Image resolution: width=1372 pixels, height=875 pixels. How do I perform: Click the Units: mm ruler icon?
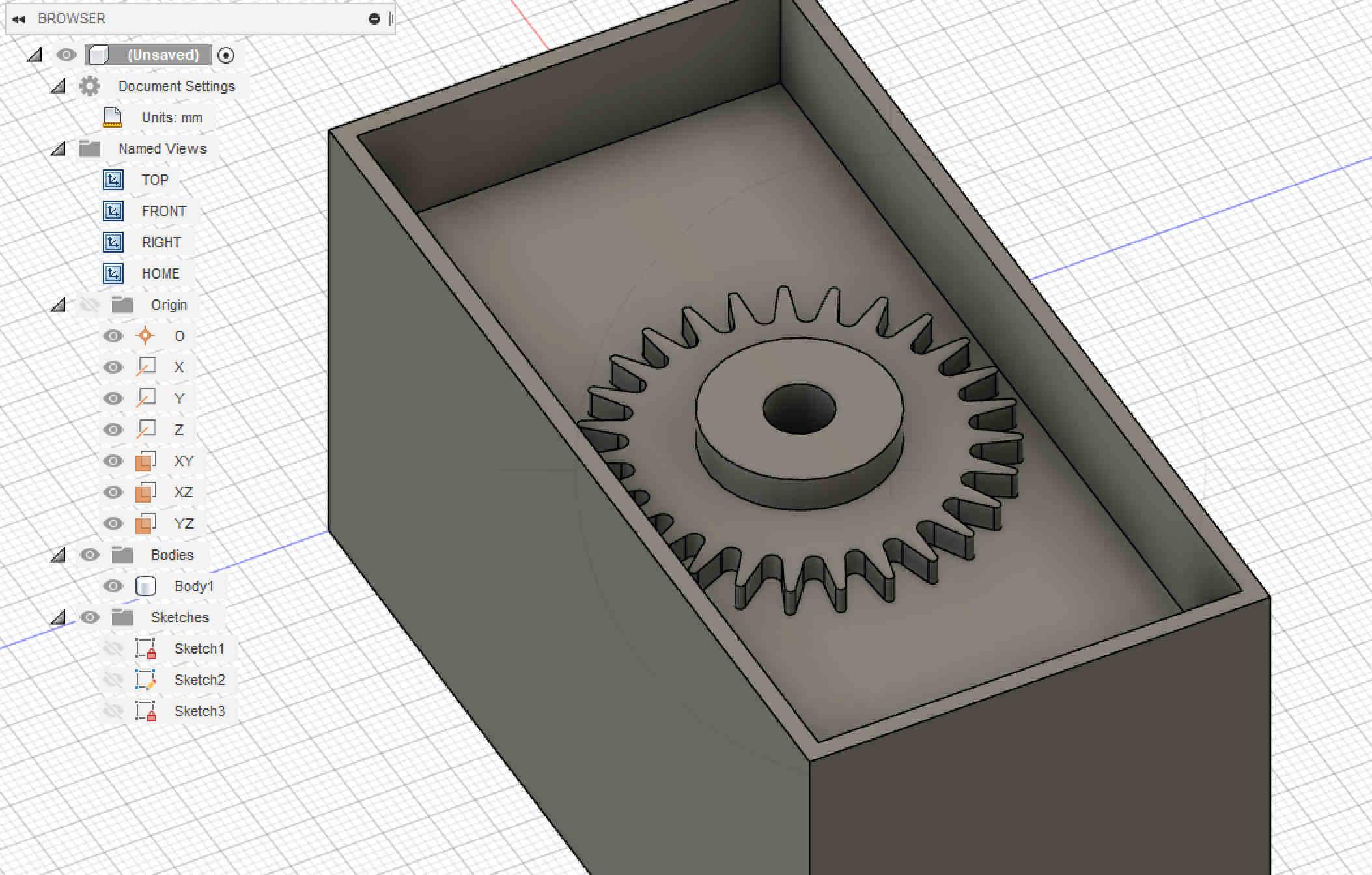(x=113, y=117)
